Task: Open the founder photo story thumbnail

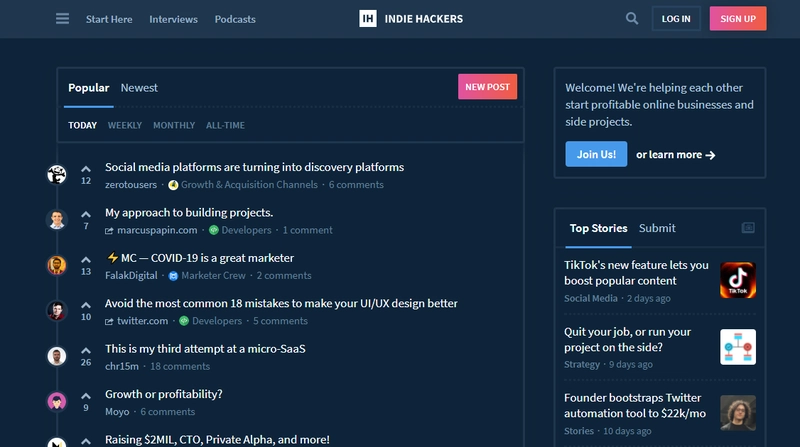Action: coord(738,413)
